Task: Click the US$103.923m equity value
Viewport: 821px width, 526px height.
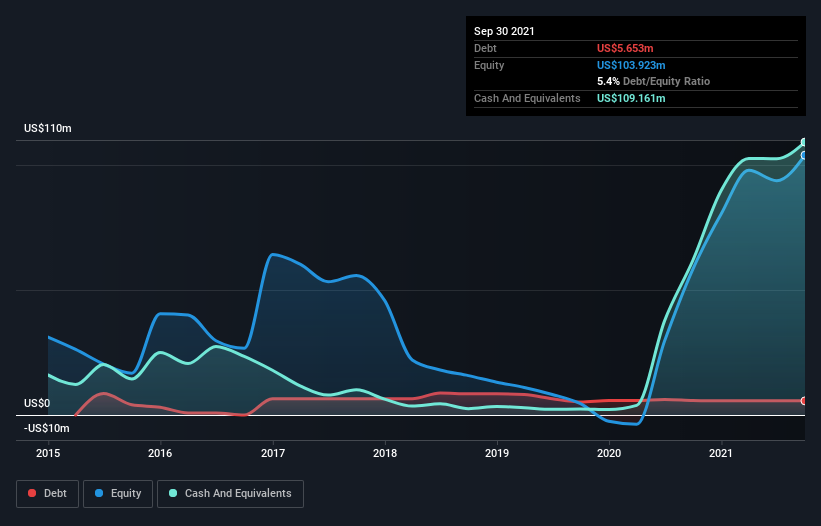Action: (x=631, y=65)
